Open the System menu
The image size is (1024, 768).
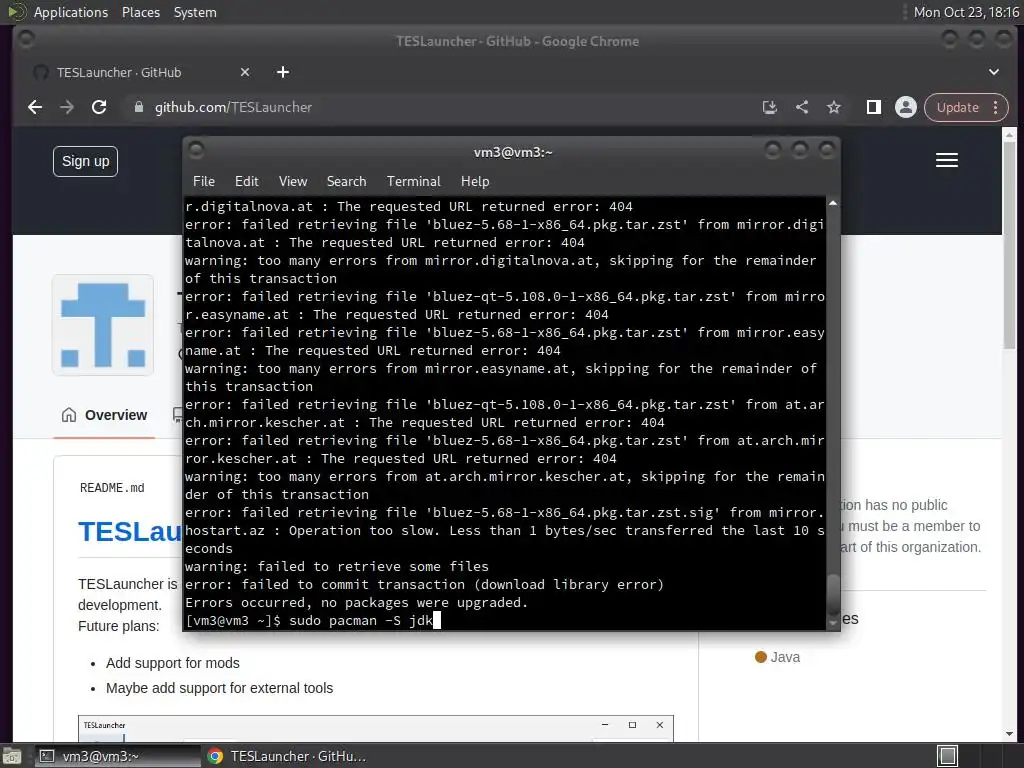click(x=195, y=12)
